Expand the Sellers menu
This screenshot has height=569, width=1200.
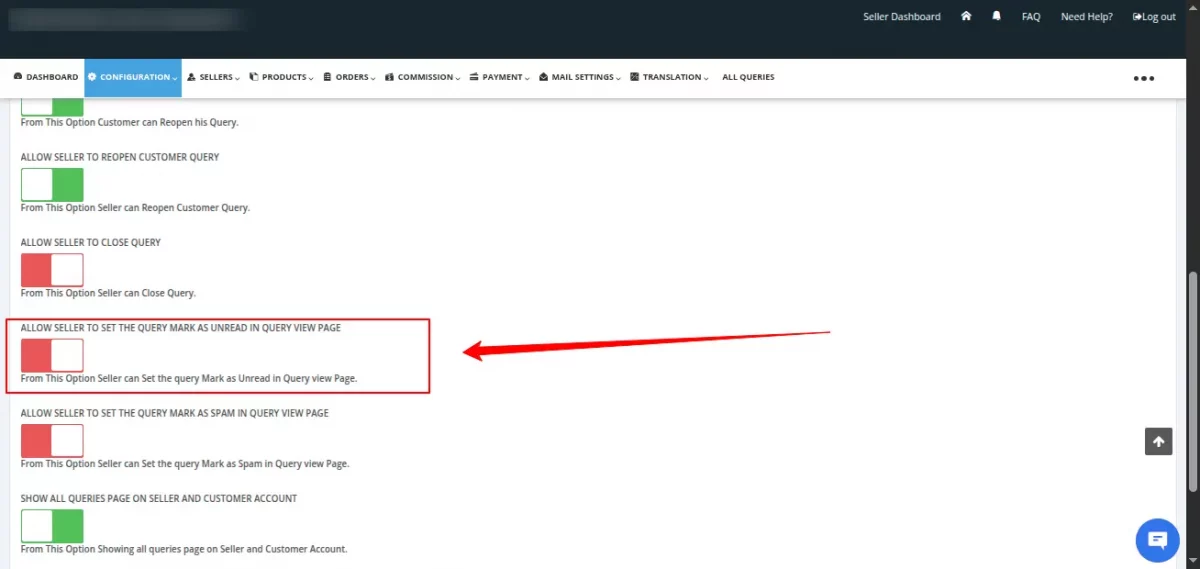(x=214, y=77)
